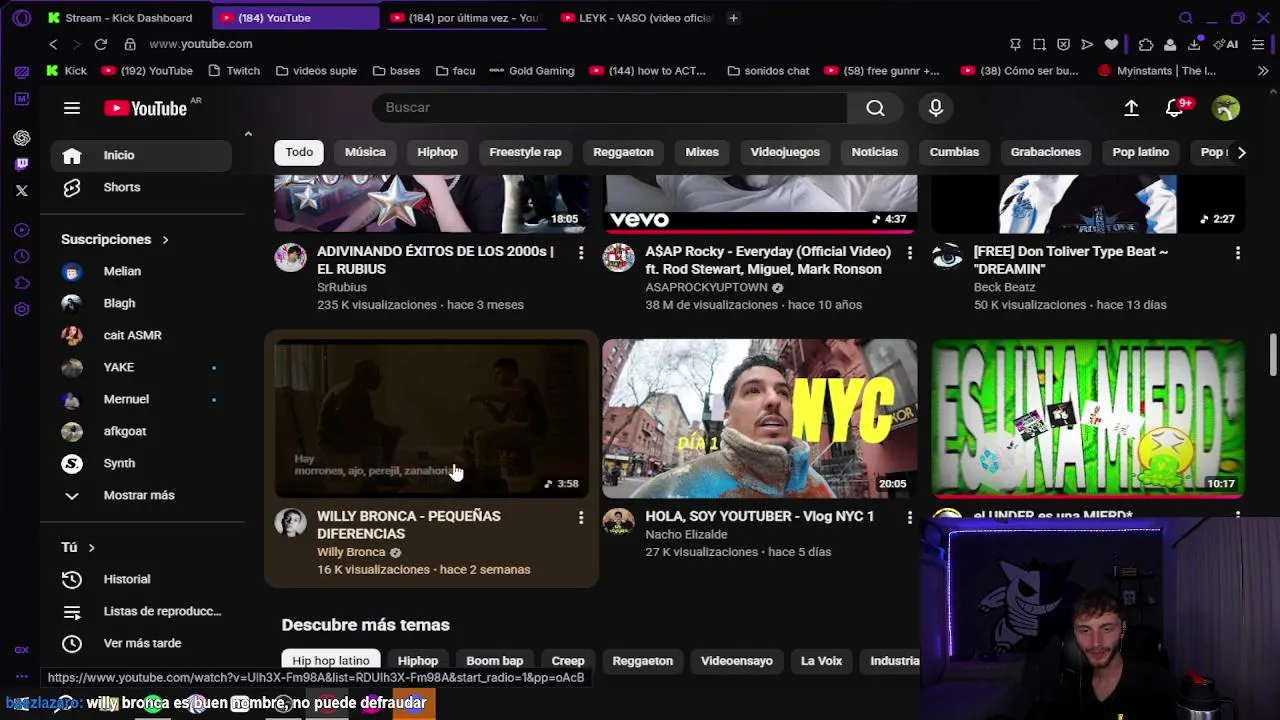Go back with the browser arrow

tap(53, 44)
